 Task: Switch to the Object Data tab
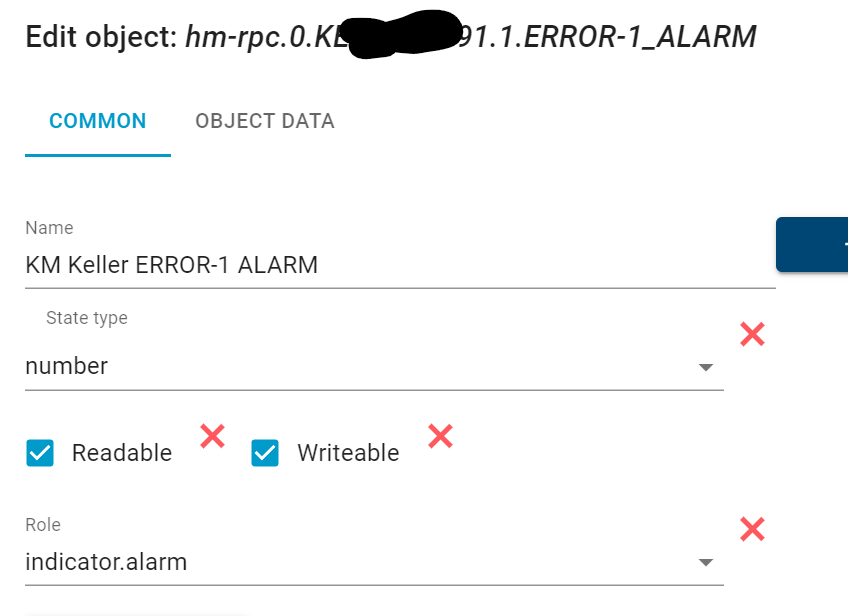(265, 121)
